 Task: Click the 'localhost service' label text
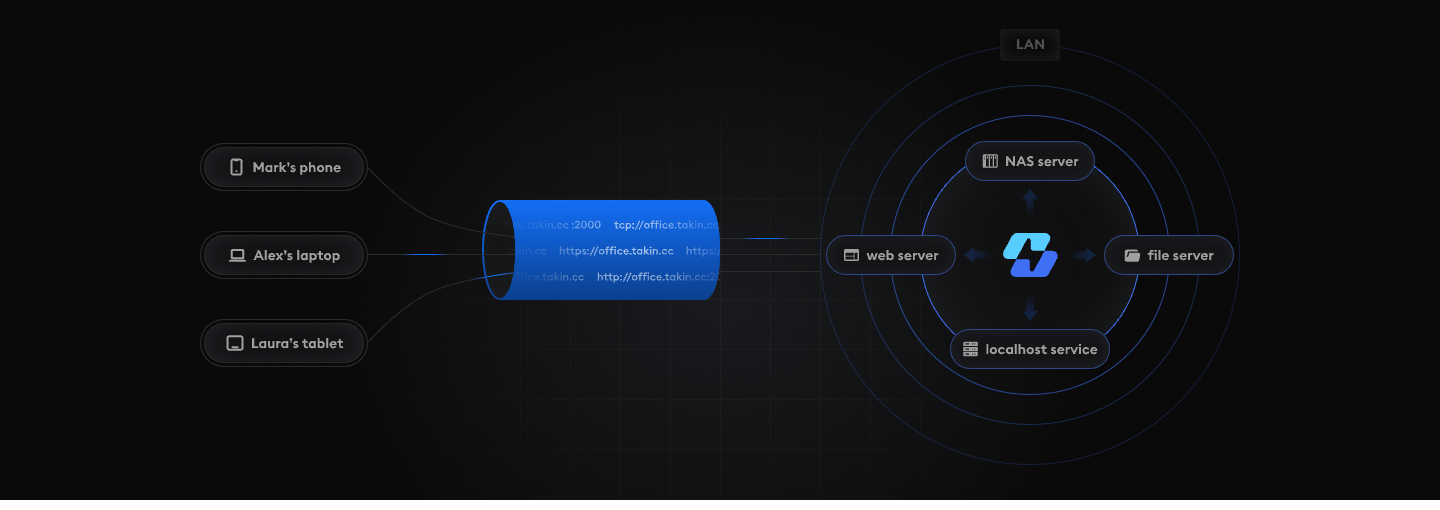click(x=1041, y=349)
